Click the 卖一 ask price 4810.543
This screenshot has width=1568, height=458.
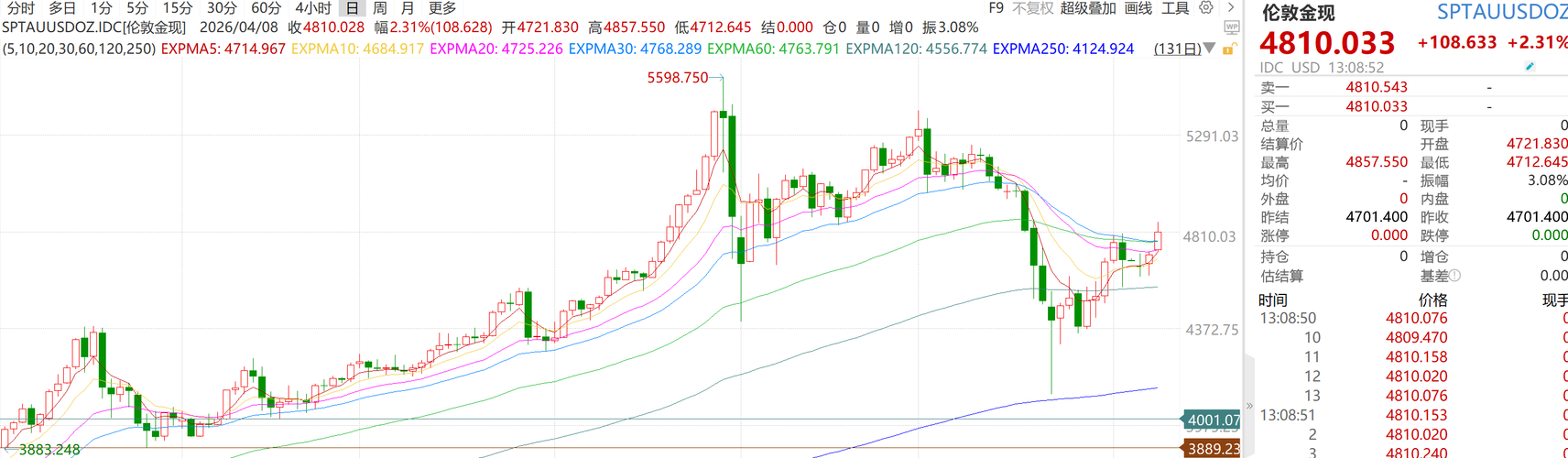[x=1377, y=87]
